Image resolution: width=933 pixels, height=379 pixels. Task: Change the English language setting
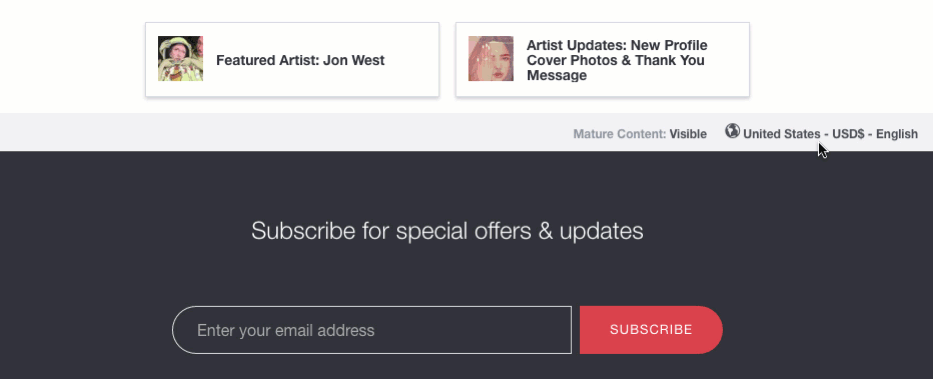tap(897, 134)
